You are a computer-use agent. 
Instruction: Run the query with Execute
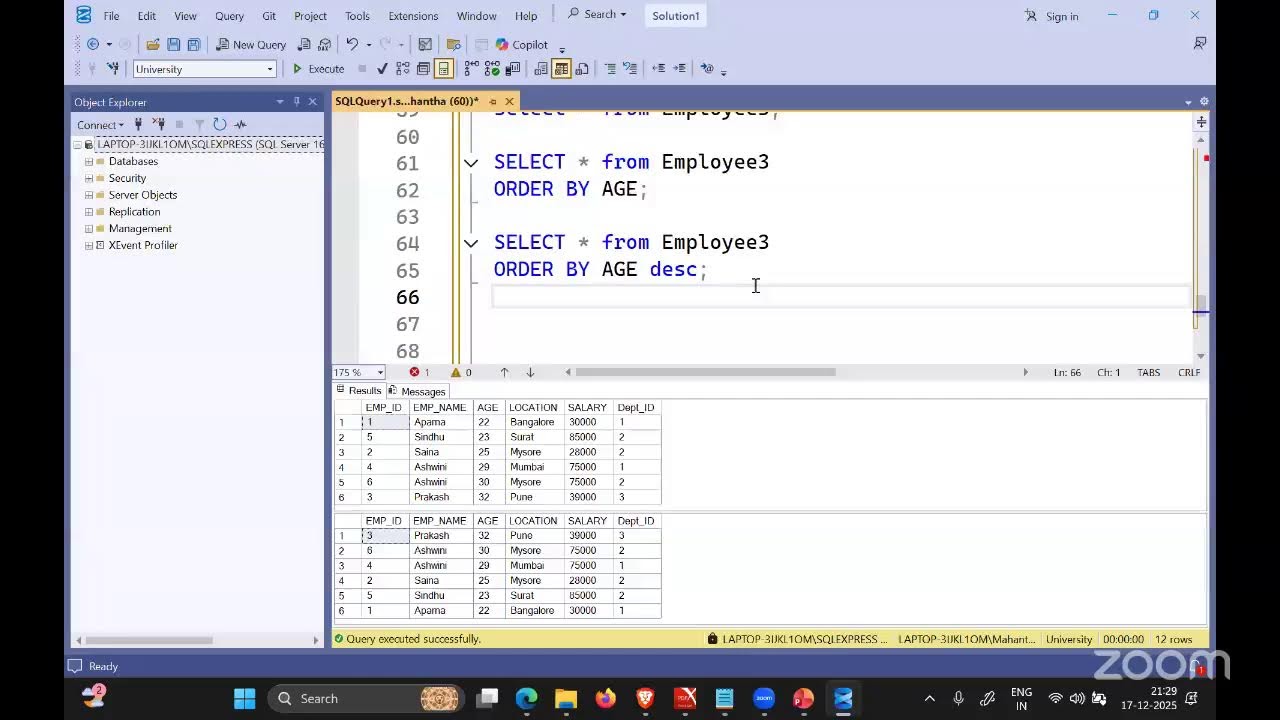(x=318, y=69)
